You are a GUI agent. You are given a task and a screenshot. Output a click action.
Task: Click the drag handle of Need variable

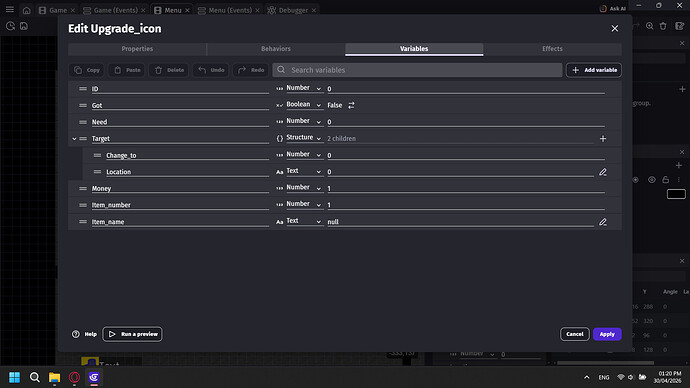[x=83, y=122]
